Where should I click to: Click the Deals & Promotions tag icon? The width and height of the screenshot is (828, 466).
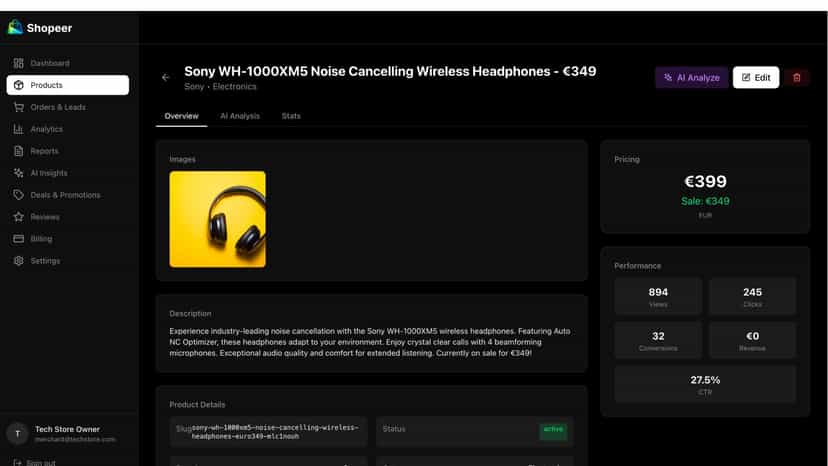click(x=18, y=195)
